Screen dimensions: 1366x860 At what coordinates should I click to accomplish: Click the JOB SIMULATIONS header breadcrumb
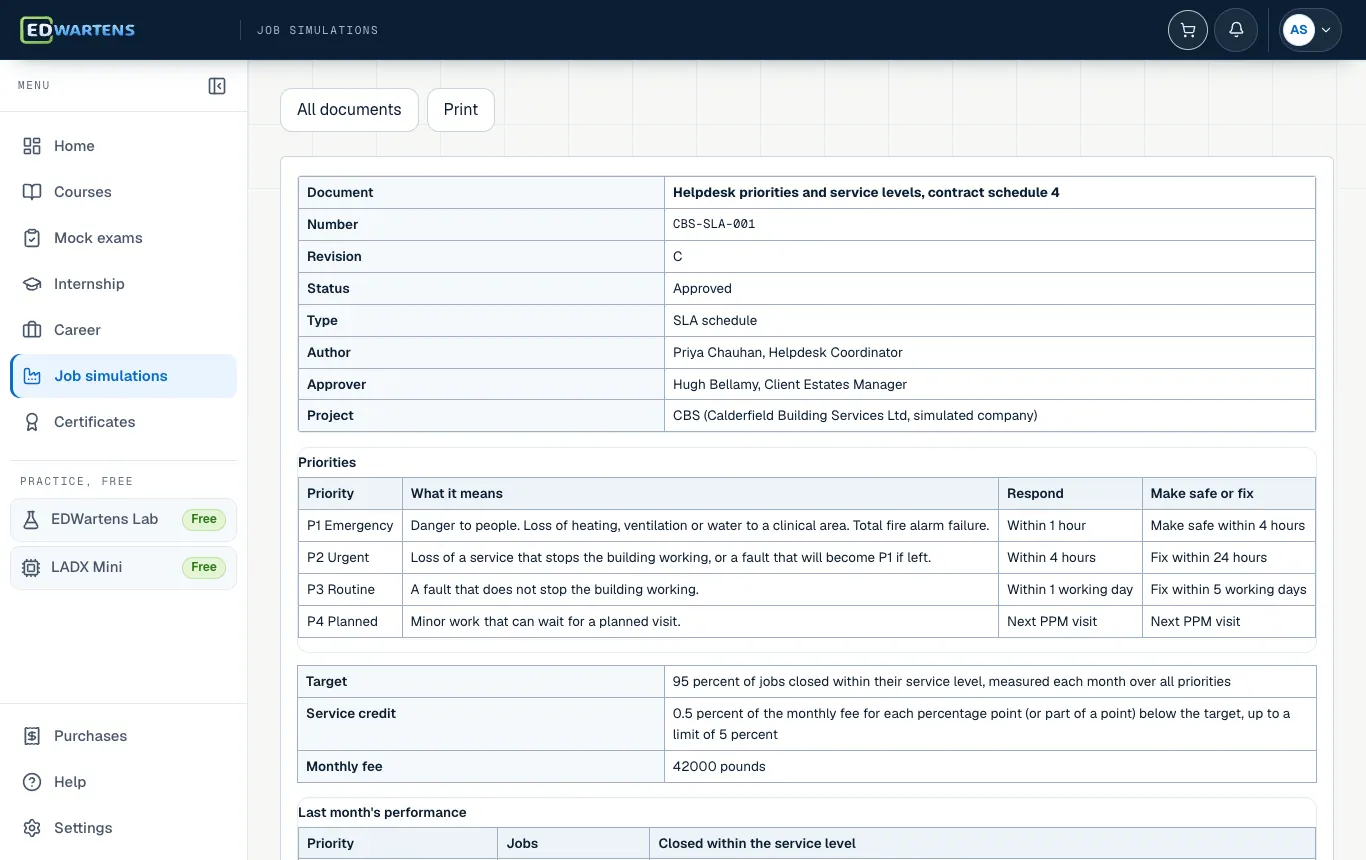318,30
